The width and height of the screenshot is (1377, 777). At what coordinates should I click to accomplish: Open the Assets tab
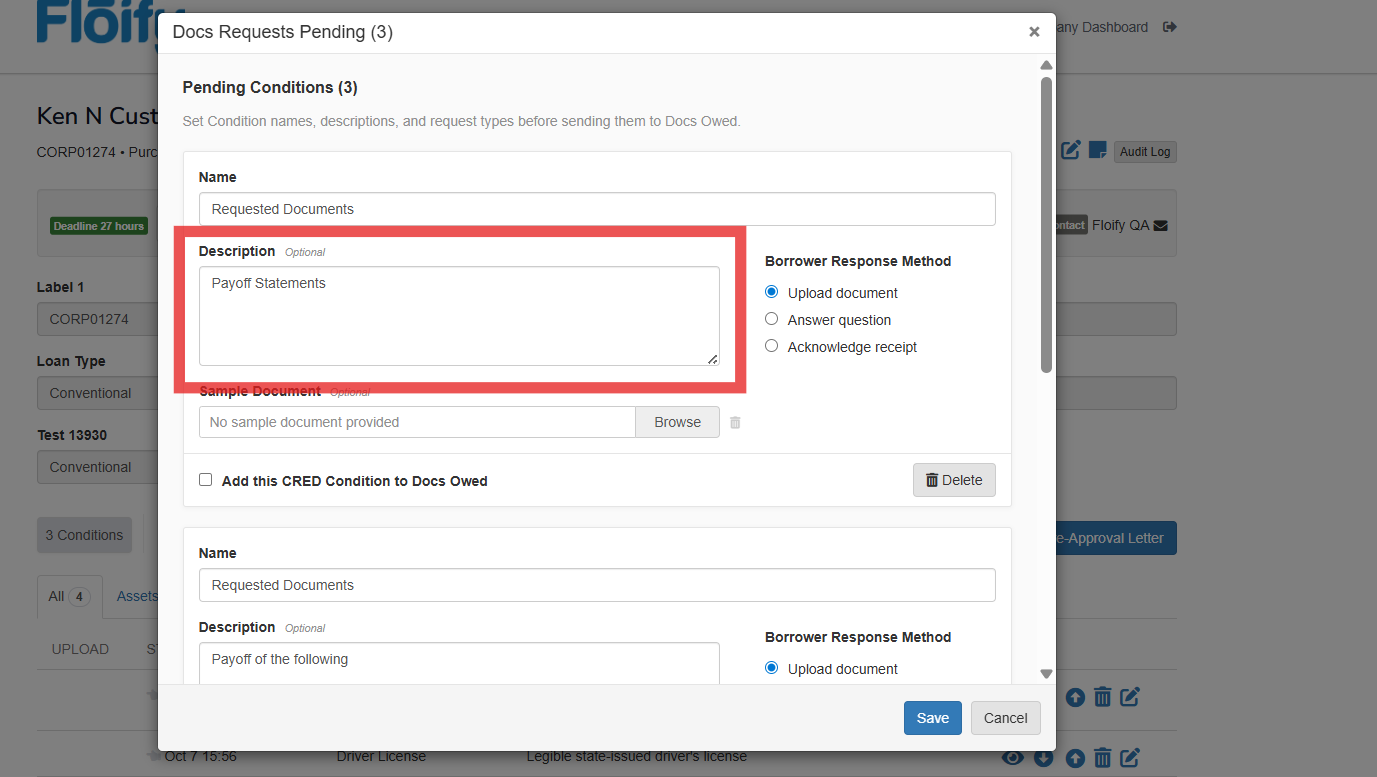tap(137, 596)
